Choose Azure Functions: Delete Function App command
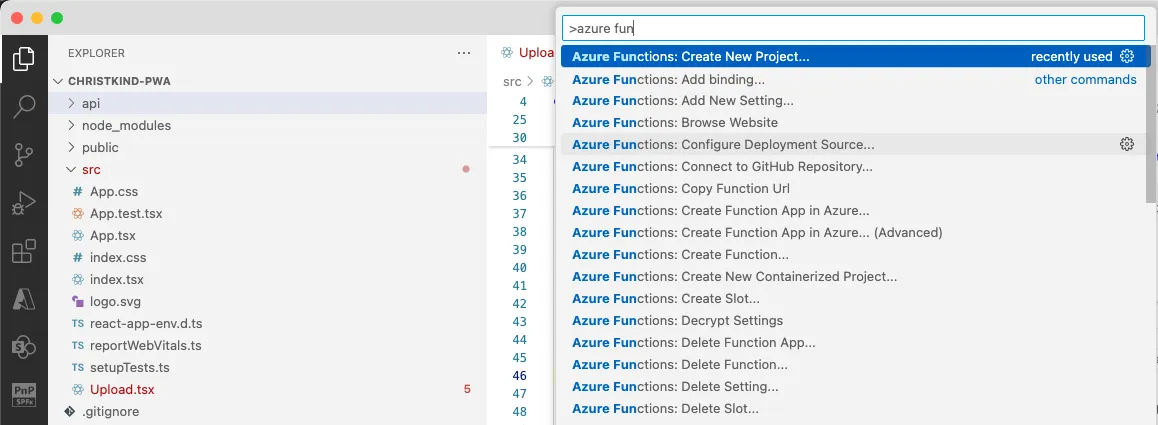Screen dimensions: 1158x425 (855, 342)
